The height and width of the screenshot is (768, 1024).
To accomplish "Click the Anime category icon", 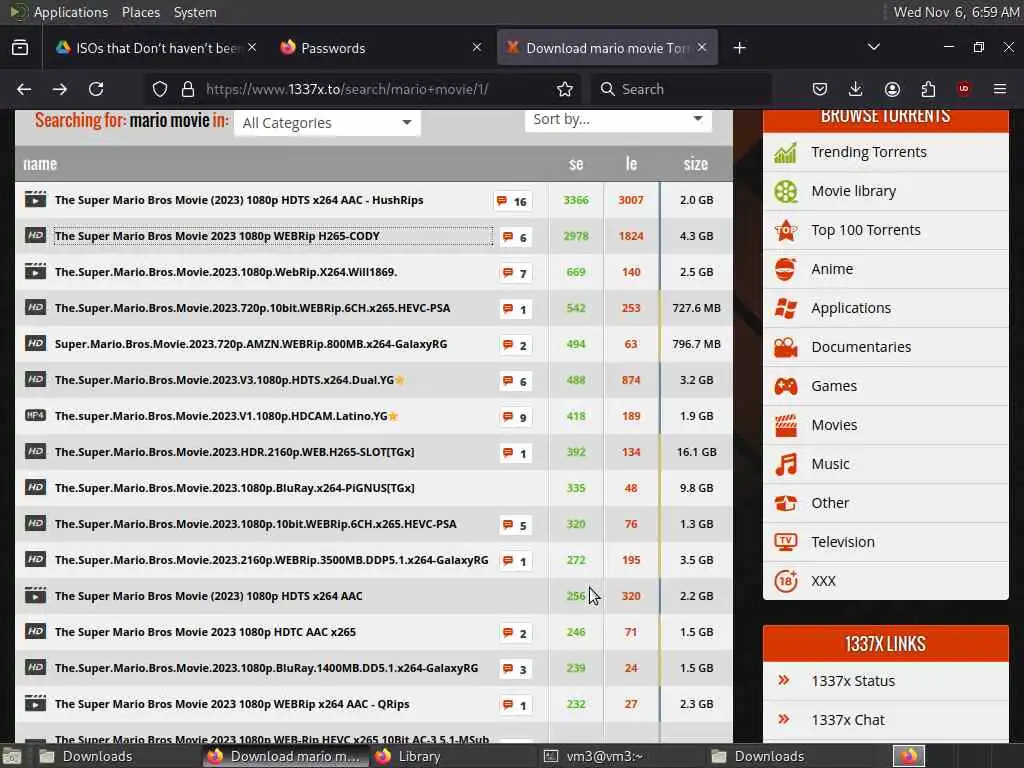I will pyautogui.click(x=786, y=269).
